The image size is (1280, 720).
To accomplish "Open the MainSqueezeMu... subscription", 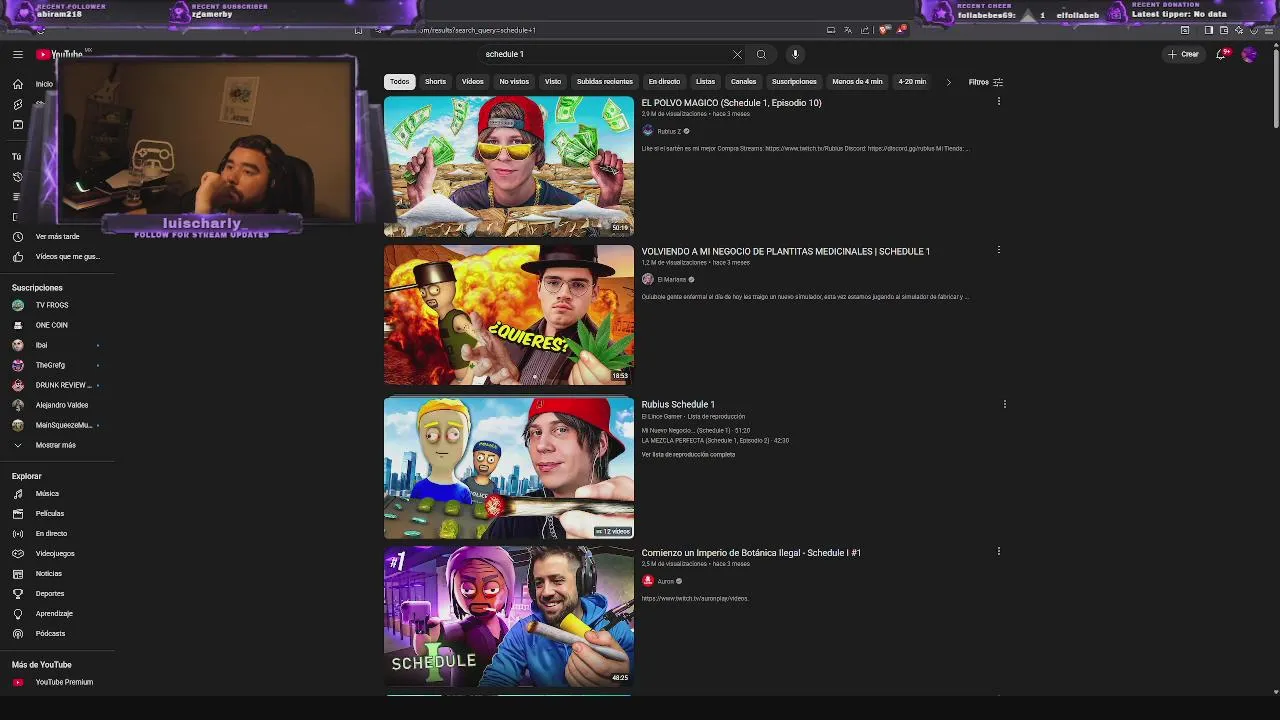I will (x=57, y=425).
